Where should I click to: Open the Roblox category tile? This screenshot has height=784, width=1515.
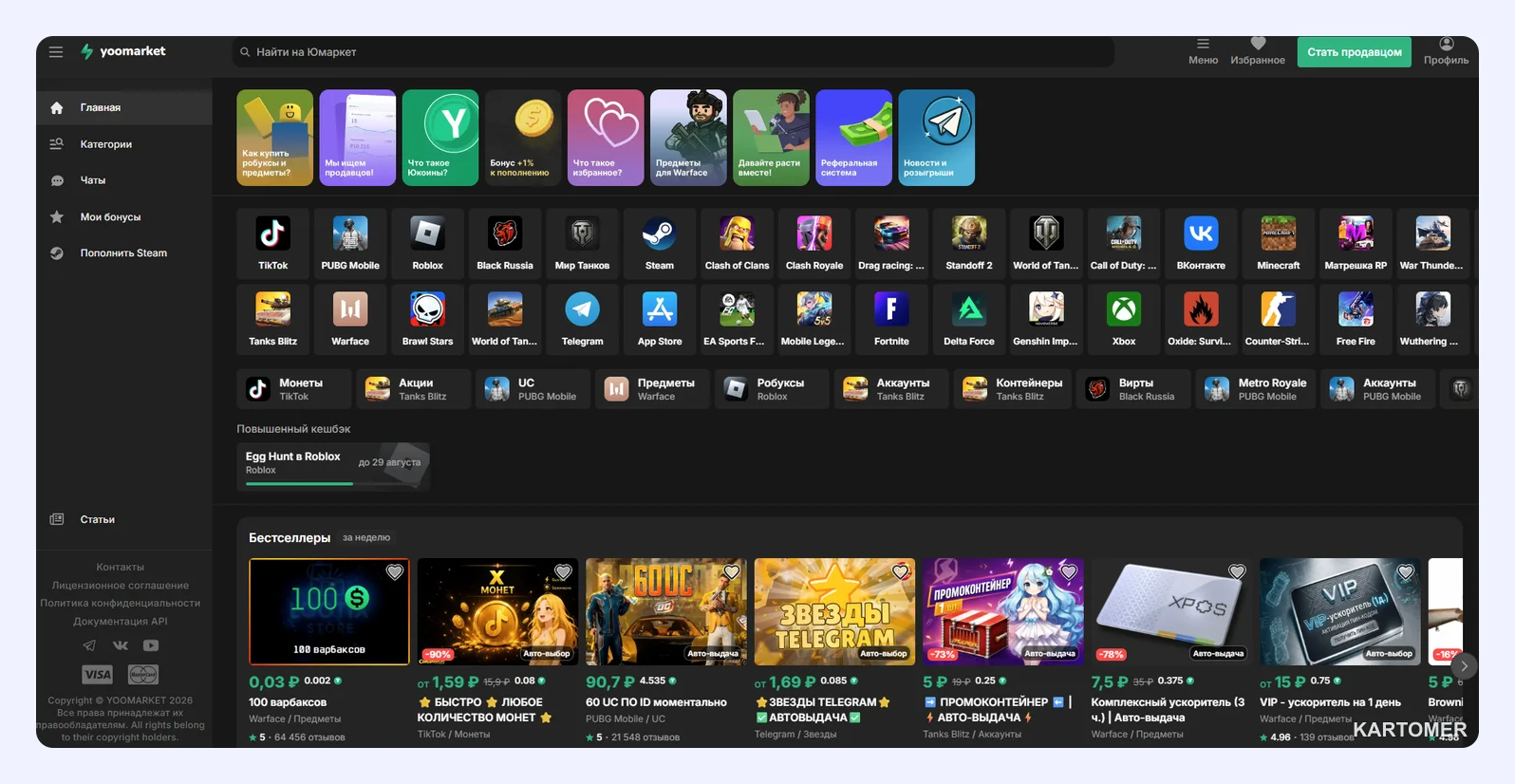(428, 243)
